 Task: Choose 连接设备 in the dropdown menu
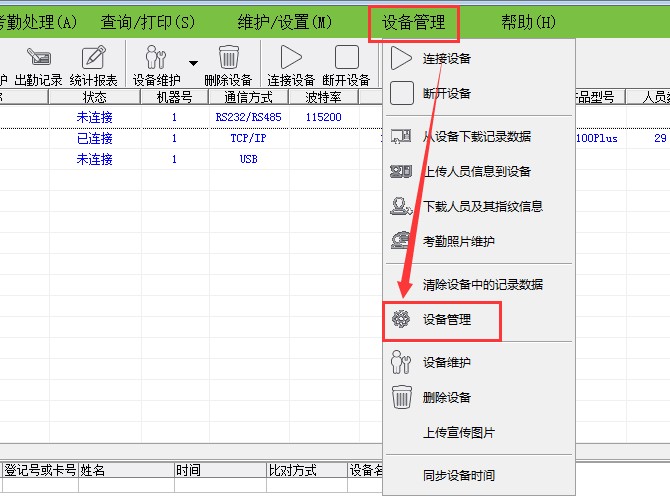pos(479,58)
